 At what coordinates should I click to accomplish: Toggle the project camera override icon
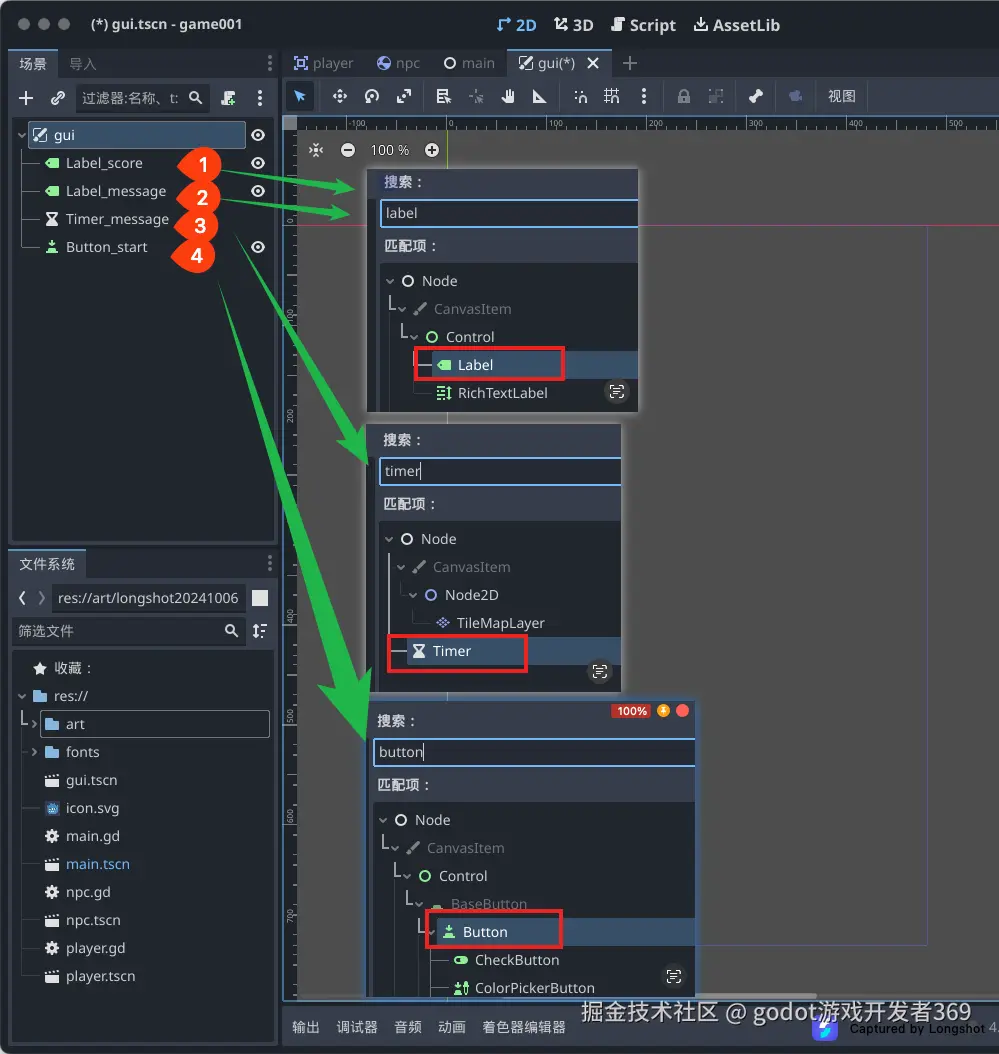pyautogui.click(x=795, y=96)
